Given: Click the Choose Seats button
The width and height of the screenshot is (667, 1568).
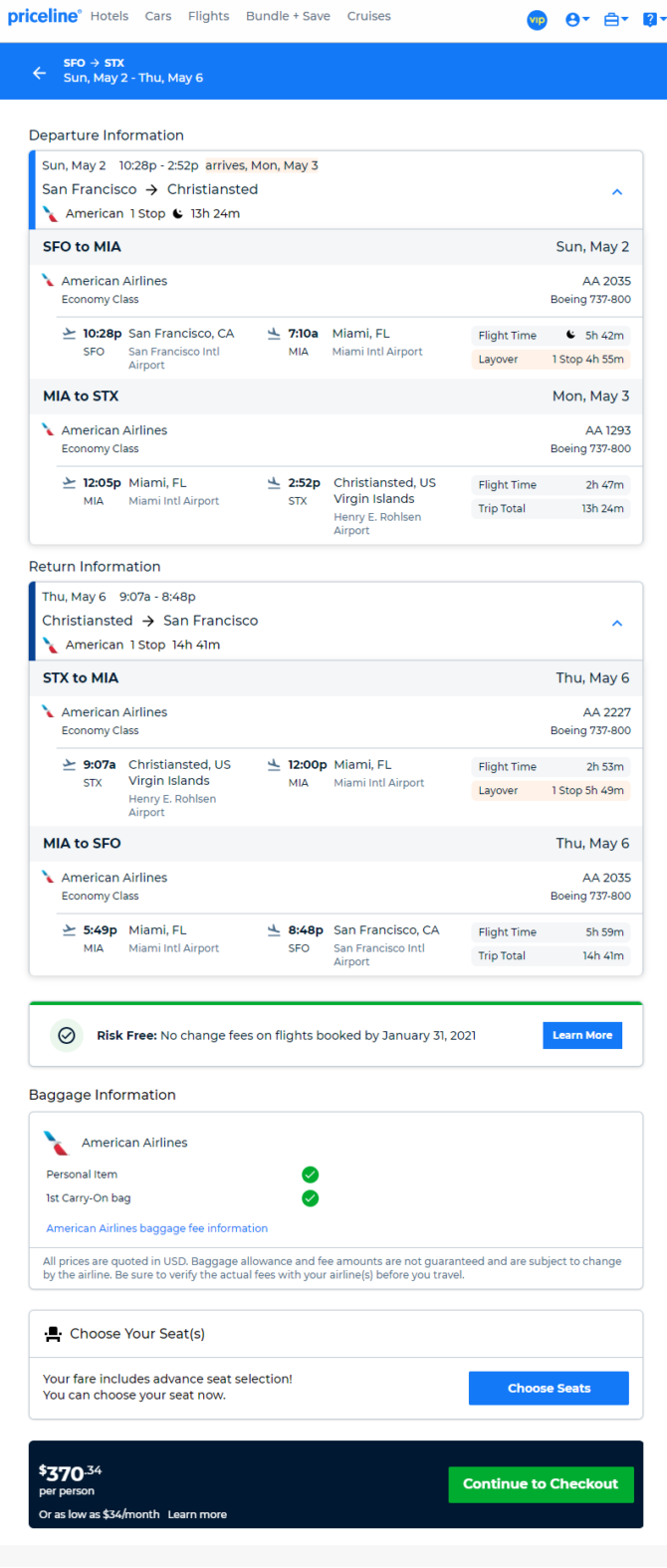Looking at the screenshot, I should 549,1388.
